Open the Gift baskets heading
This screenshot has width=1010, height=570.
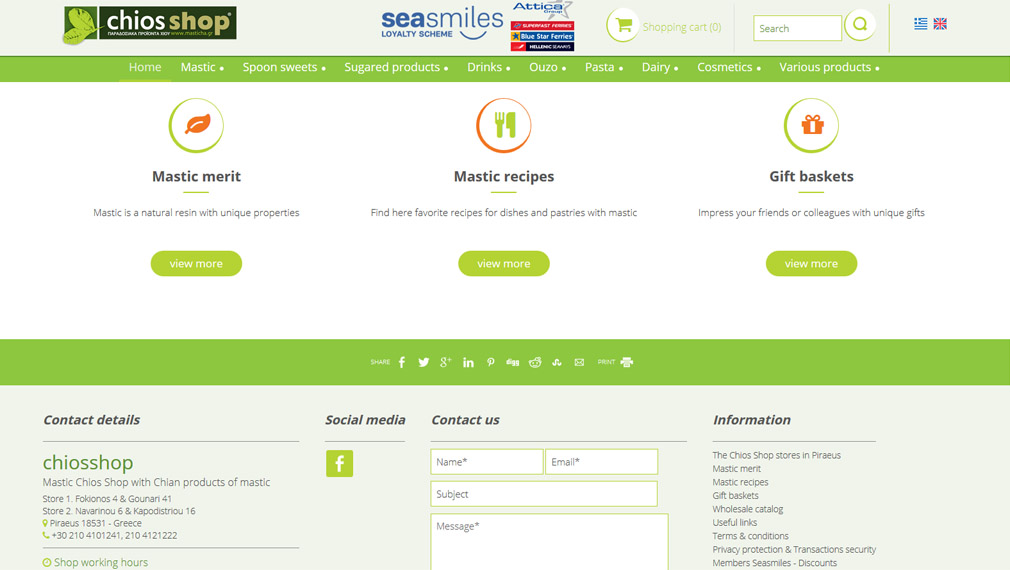[812, 176]
